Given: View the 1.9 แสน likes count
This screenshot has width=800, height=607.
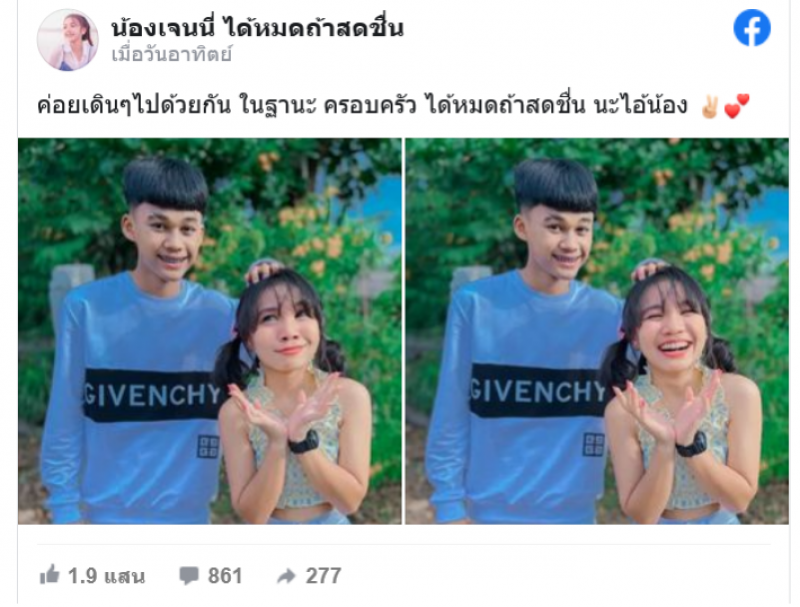Looking at the screenshot, I should pyautogui.click(x=106, y=576).
